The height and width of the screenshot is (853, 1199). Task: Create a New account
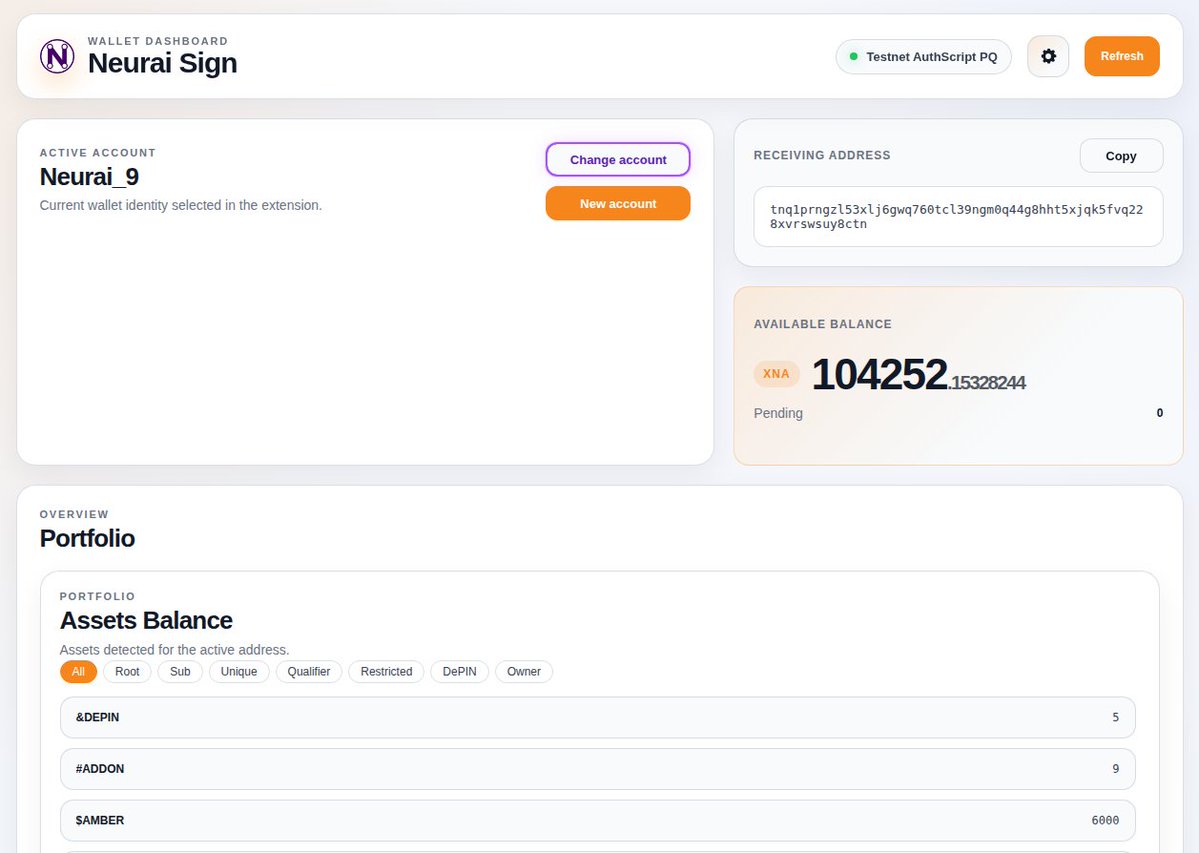[618, 203]
